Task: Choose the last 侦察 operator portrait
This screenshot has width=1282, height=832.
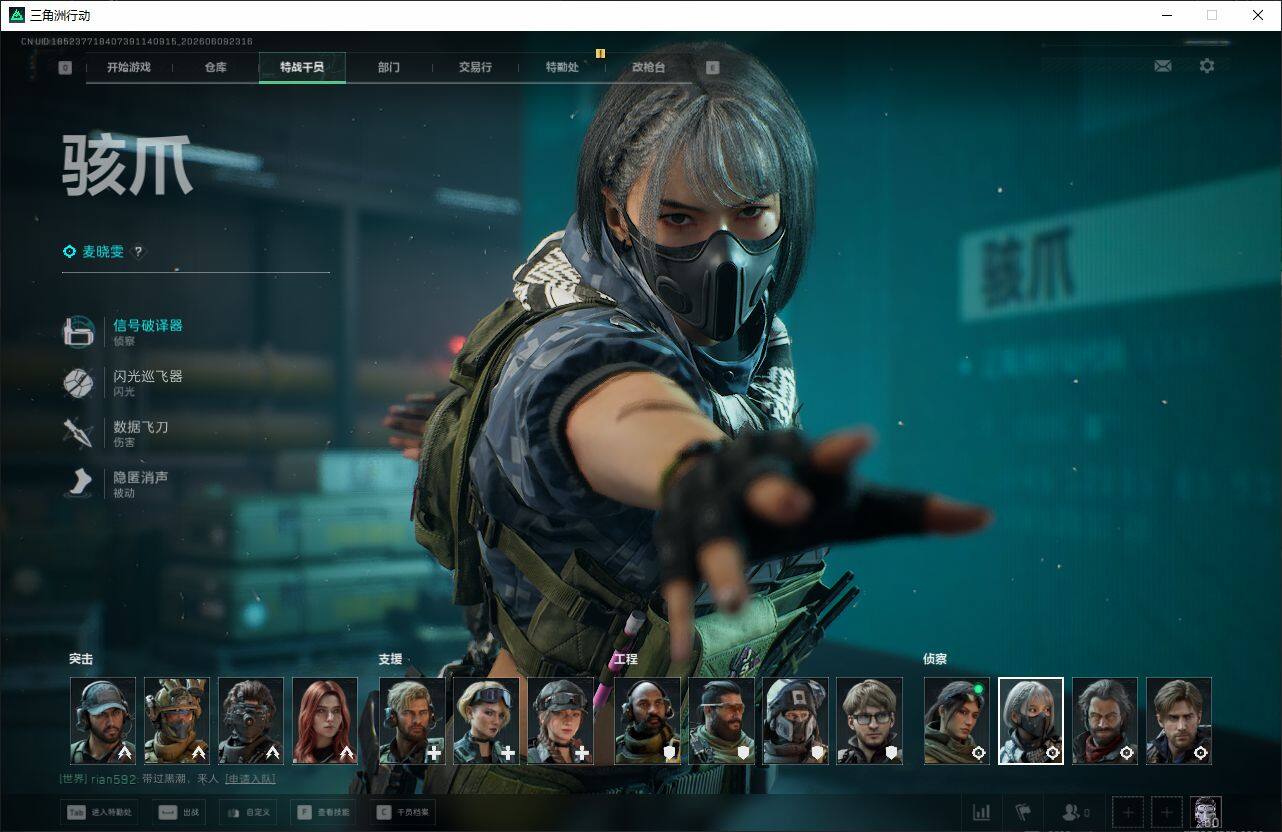Action: [x=1179, y=721]
